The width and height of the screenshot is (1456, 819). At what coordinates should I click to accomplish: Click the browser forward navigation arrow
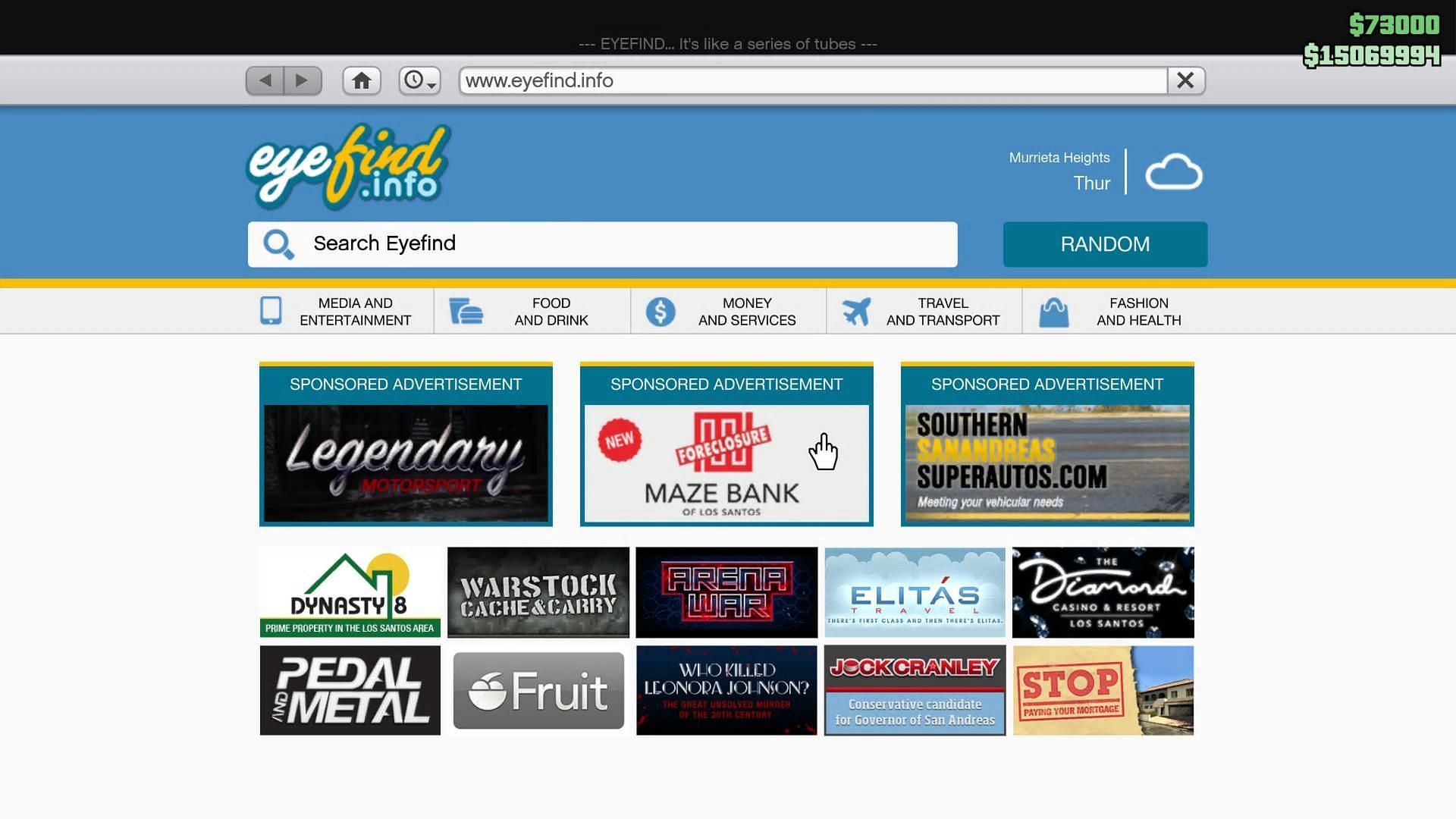click(303, 80)
